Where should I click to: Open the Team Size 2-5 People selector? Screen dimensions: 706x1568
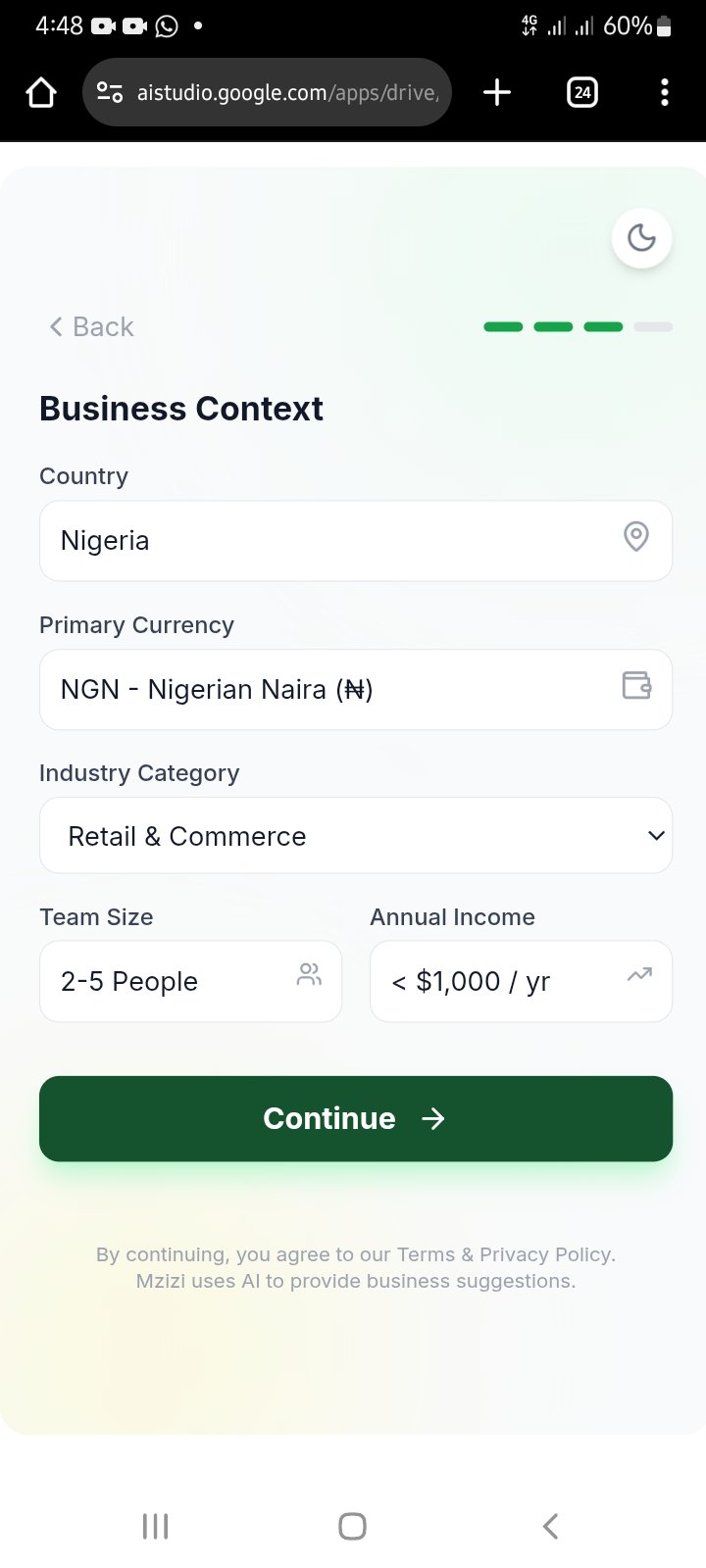190,981
